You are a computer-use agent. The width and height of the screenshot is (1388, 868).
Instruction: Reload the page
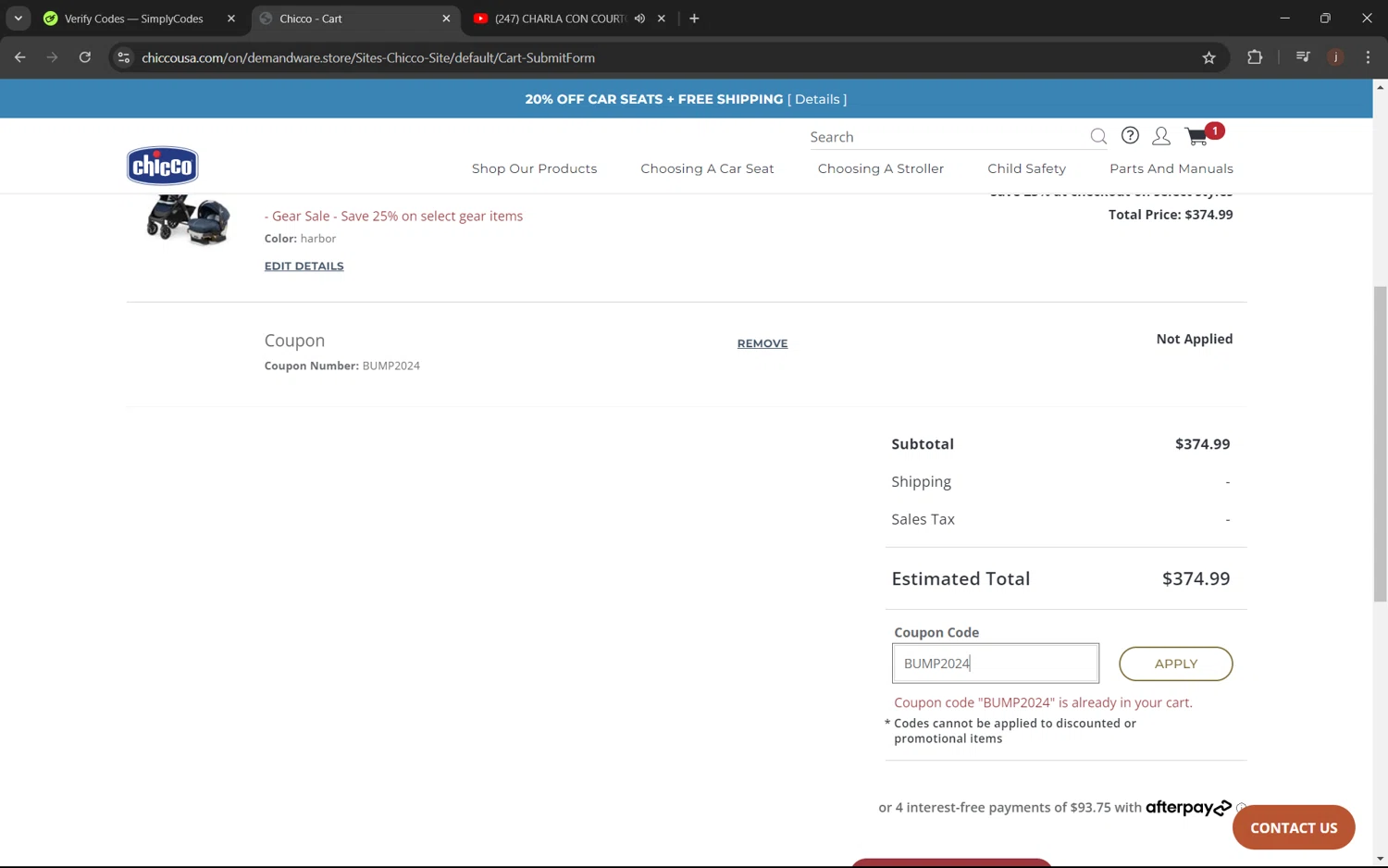(x=85, y=57)
